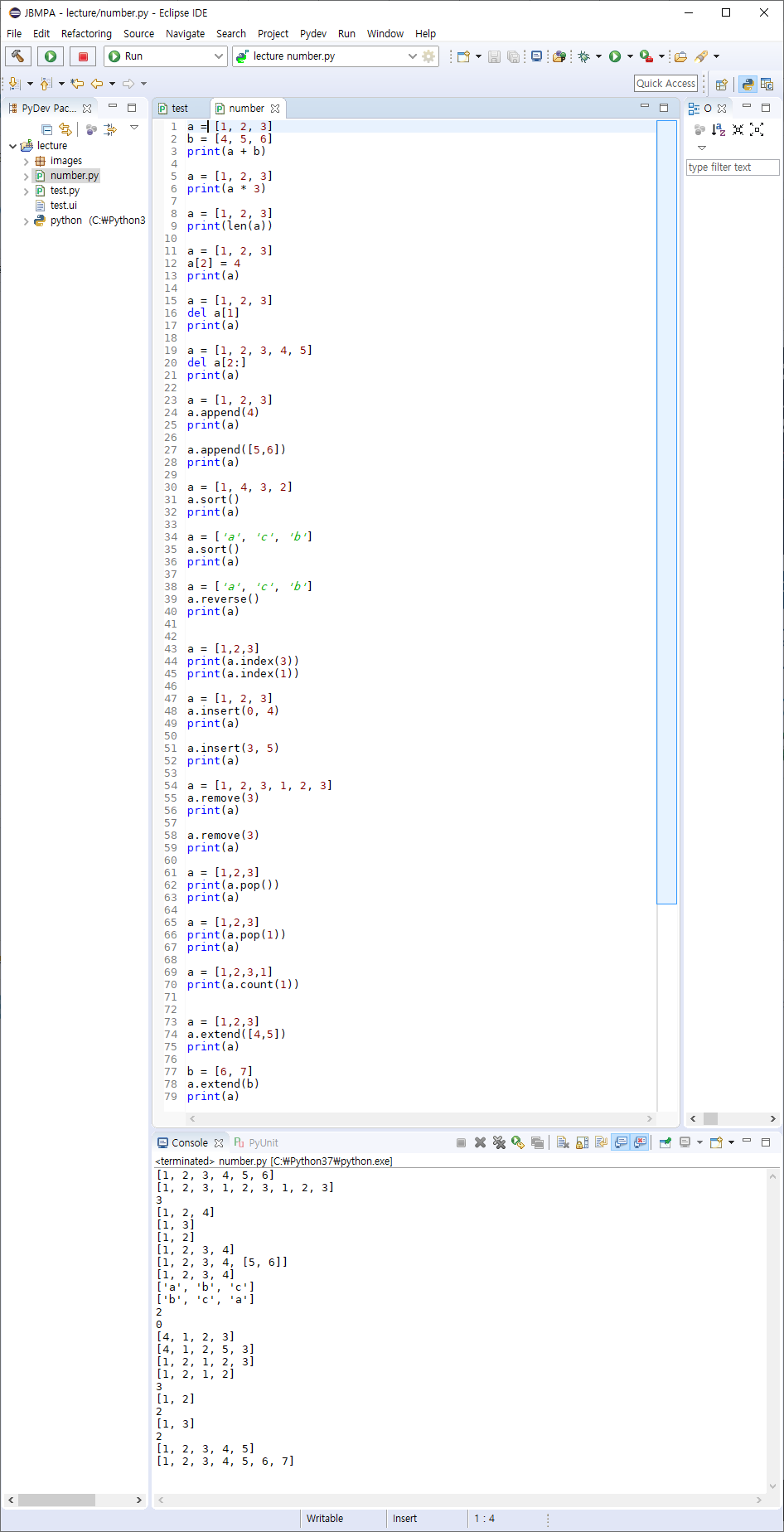Toggle alphabetical sort in Outline view
784x1532 pixels.
[719, 129]
